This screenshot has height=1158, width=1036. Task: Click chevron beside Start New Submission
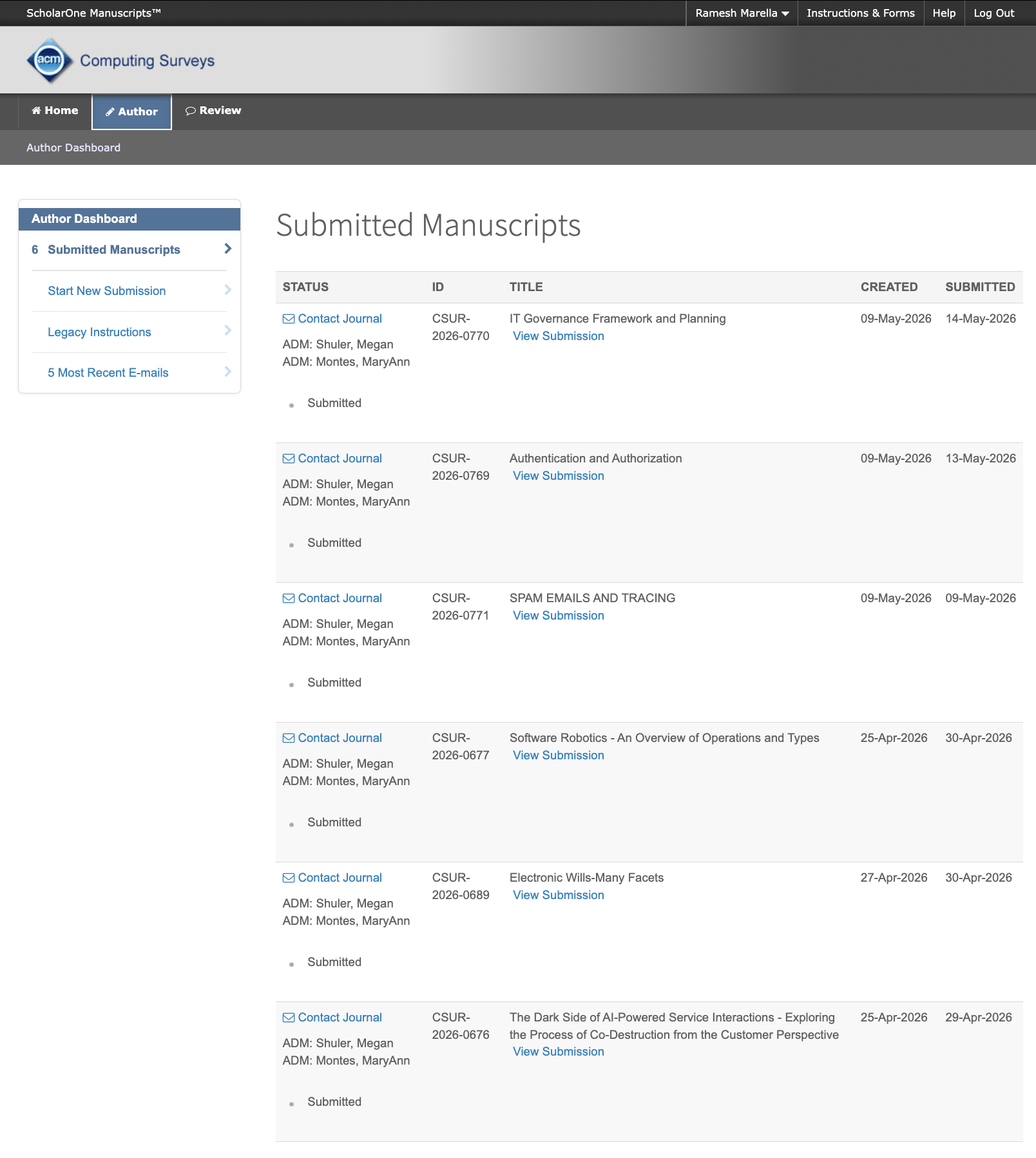tap(227, 290)
